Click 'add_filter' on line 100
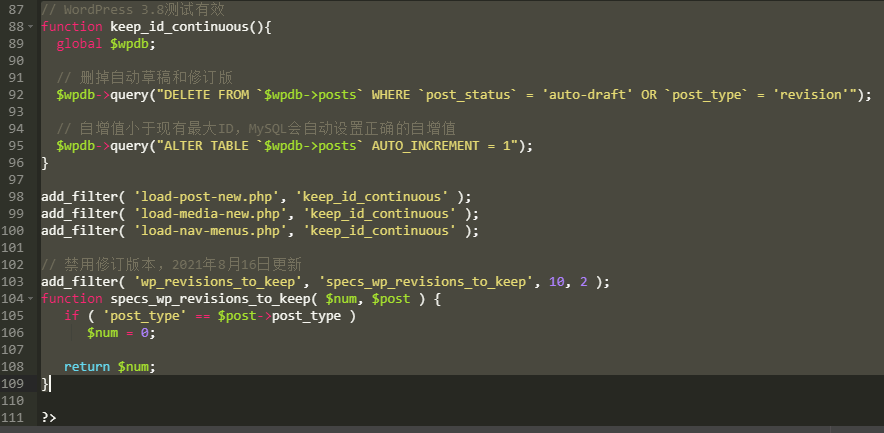This screenshot has width=884, height=433. 79,231
